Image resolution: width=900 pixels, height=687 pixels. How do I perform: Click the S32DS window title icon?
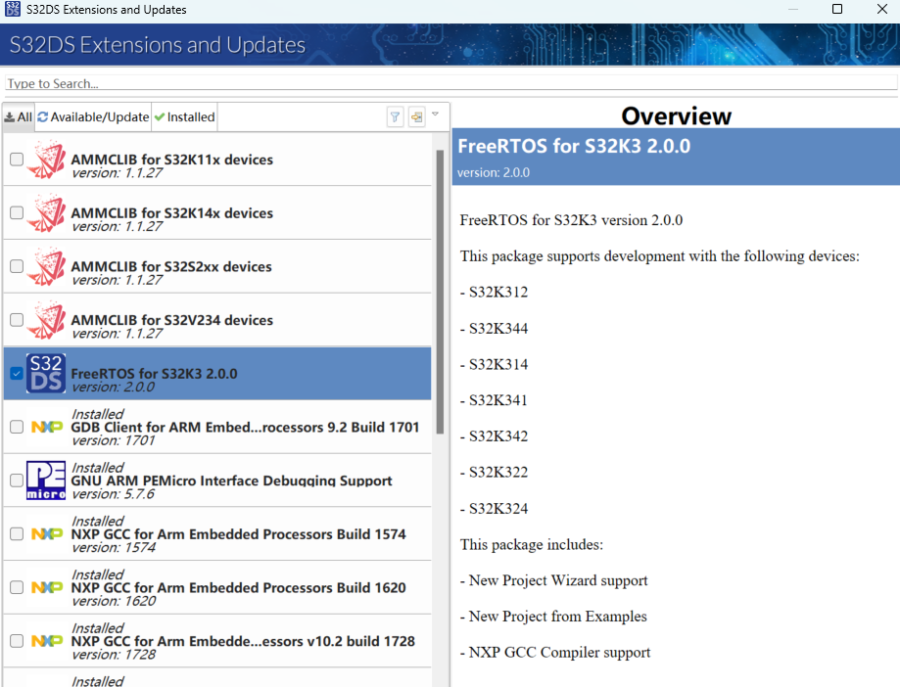point(12,9)
